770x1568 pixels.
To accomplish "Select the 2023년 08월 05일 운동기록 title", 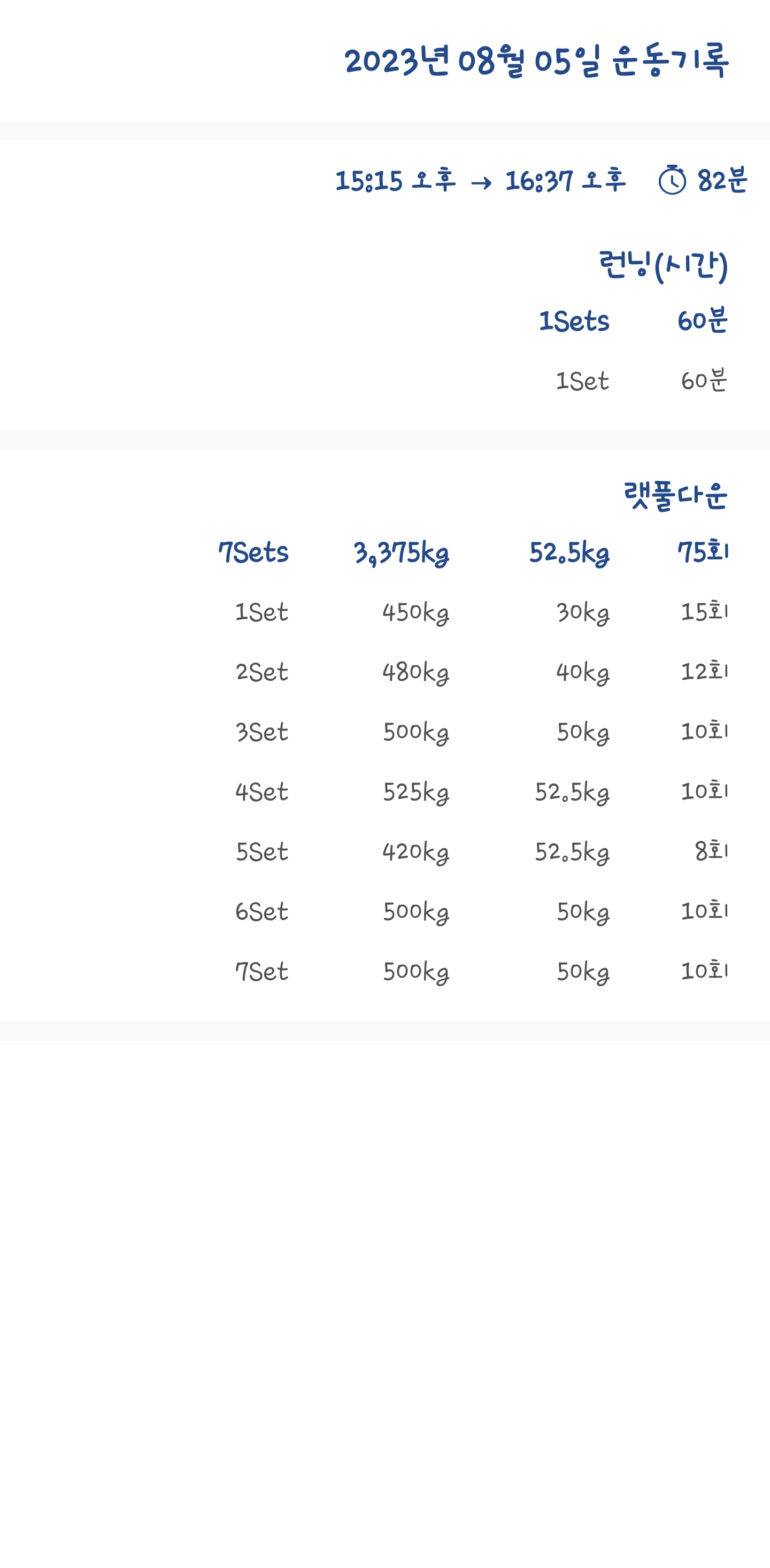I will (536, 61).
